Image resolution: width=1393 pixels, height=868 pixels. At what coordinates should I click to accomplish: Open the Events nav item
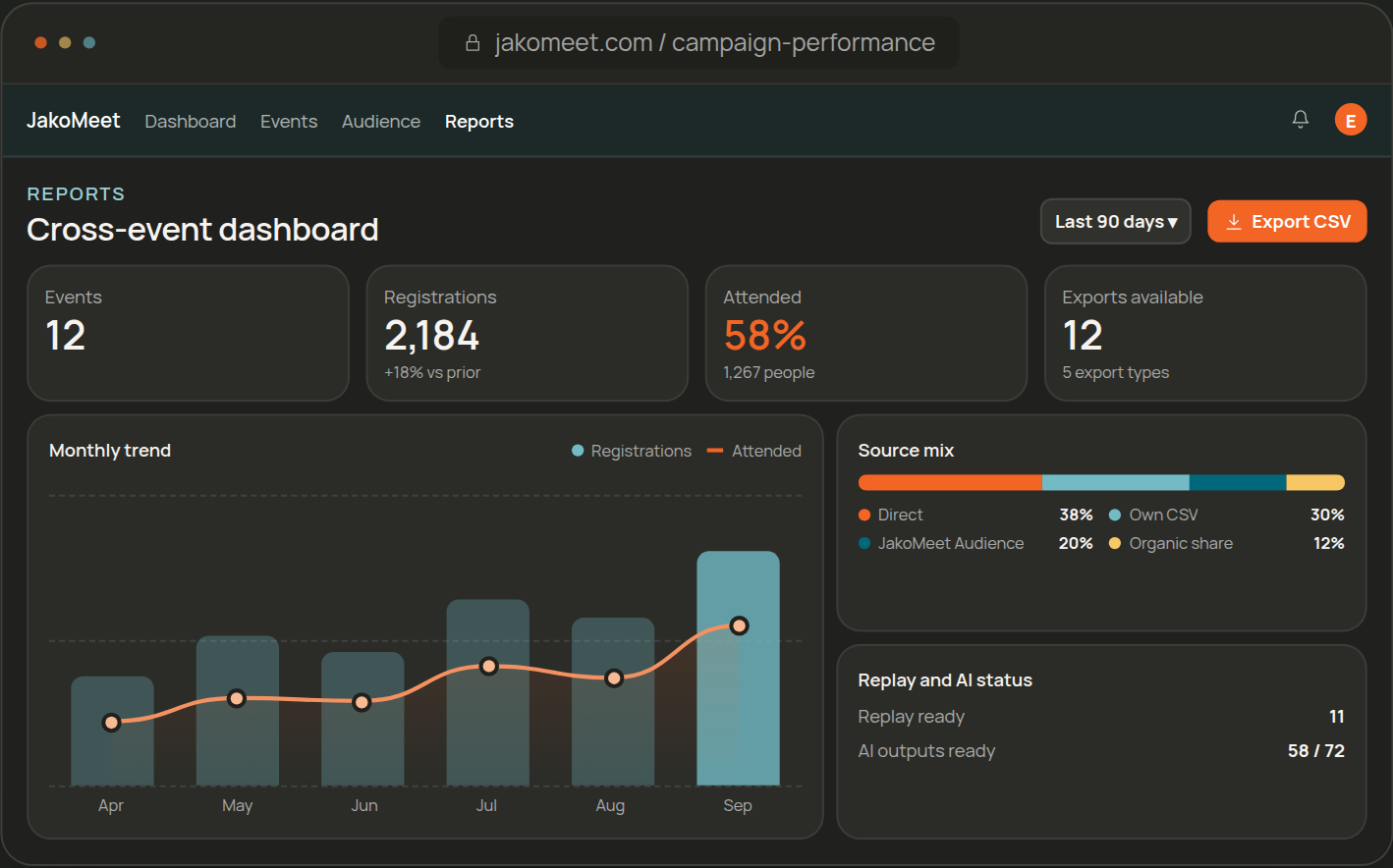click(289, 122)
